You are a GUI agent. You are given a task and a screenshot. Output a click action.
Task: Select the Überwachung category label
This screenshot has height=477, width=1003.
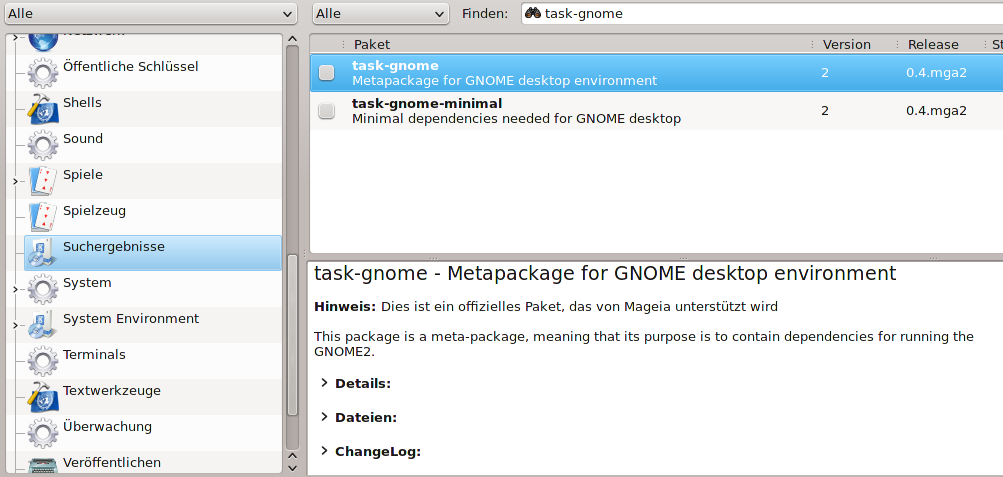click(107, 426)
